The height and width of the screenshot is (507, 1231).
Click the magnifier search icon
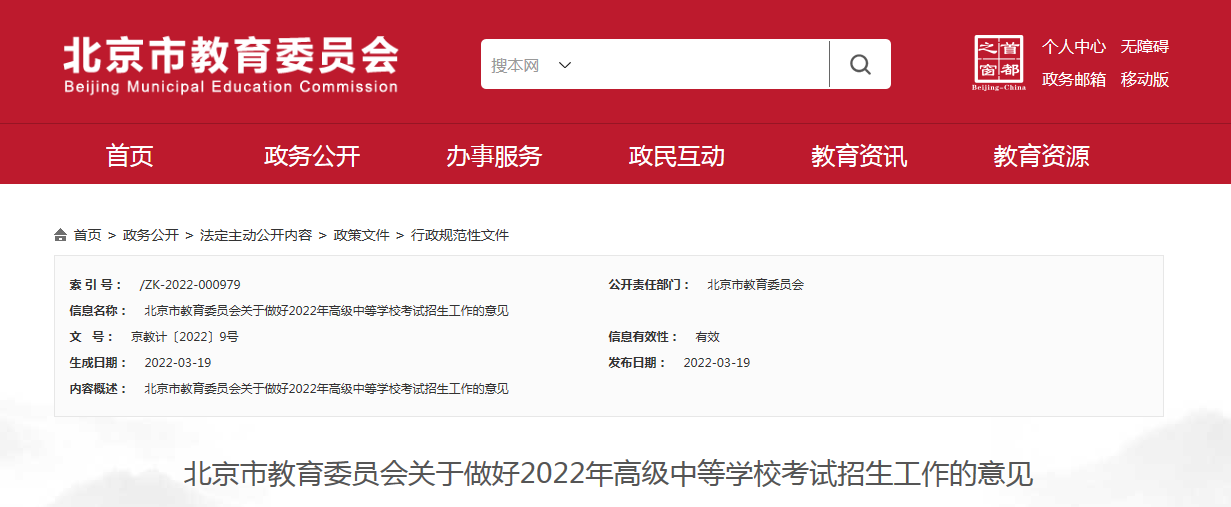860,64
